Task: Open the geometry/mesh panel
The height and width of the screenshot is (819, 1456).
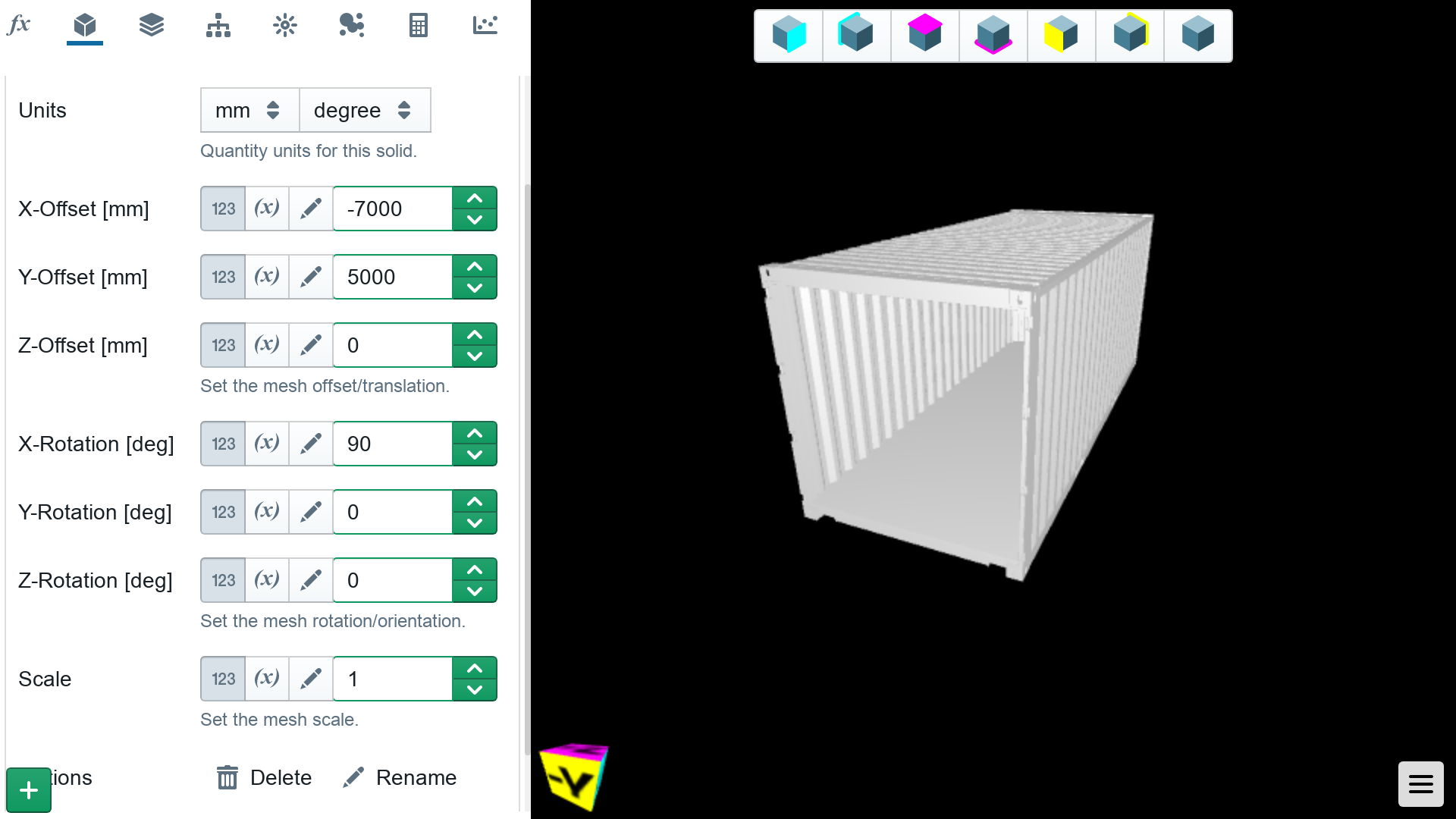Action: click(84, 25)
